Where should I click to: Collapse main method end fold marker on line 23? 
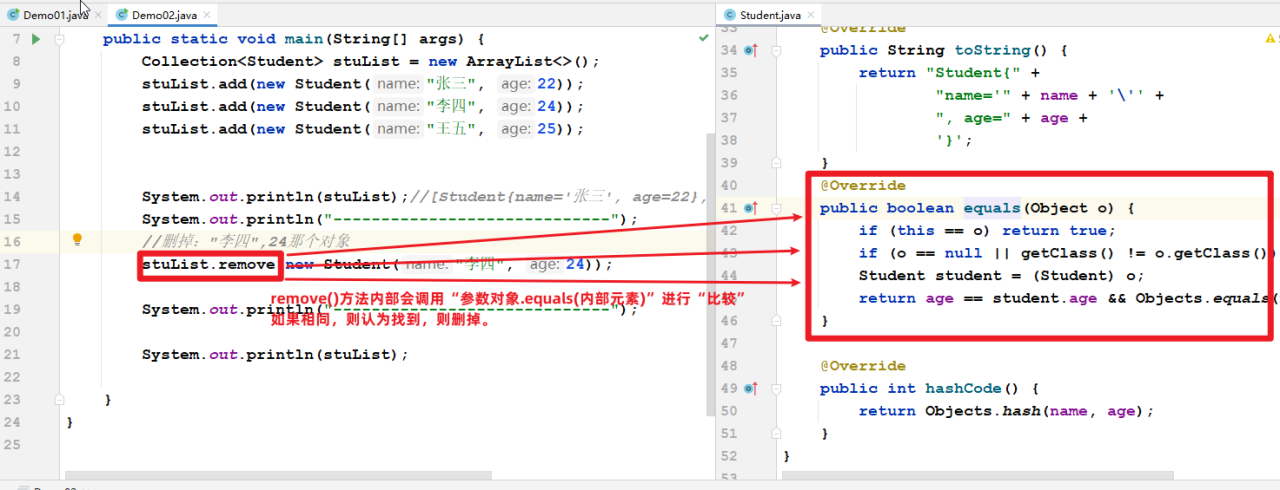[x=60, y=399]
